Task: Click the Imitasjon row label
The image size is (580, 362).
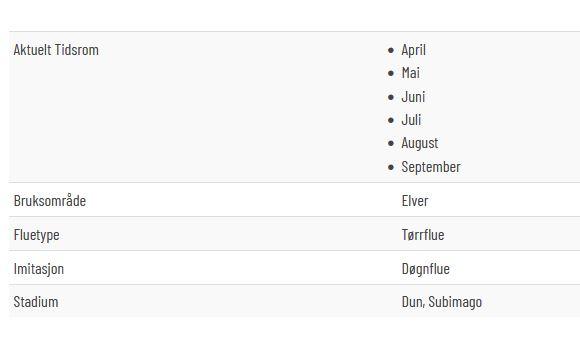Action: 39,269
